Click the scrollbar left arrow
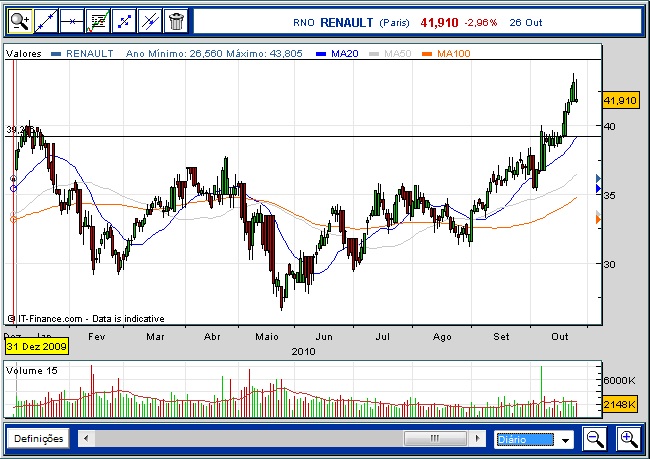Viewport: 650px width, 459px height. (86, 438)
